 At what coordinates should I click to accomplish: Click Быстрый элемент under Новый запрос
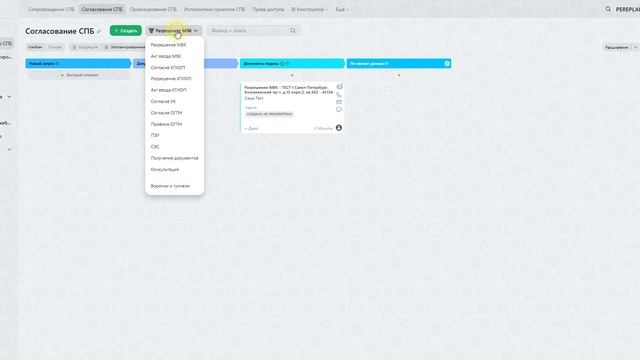coord(79,75)
